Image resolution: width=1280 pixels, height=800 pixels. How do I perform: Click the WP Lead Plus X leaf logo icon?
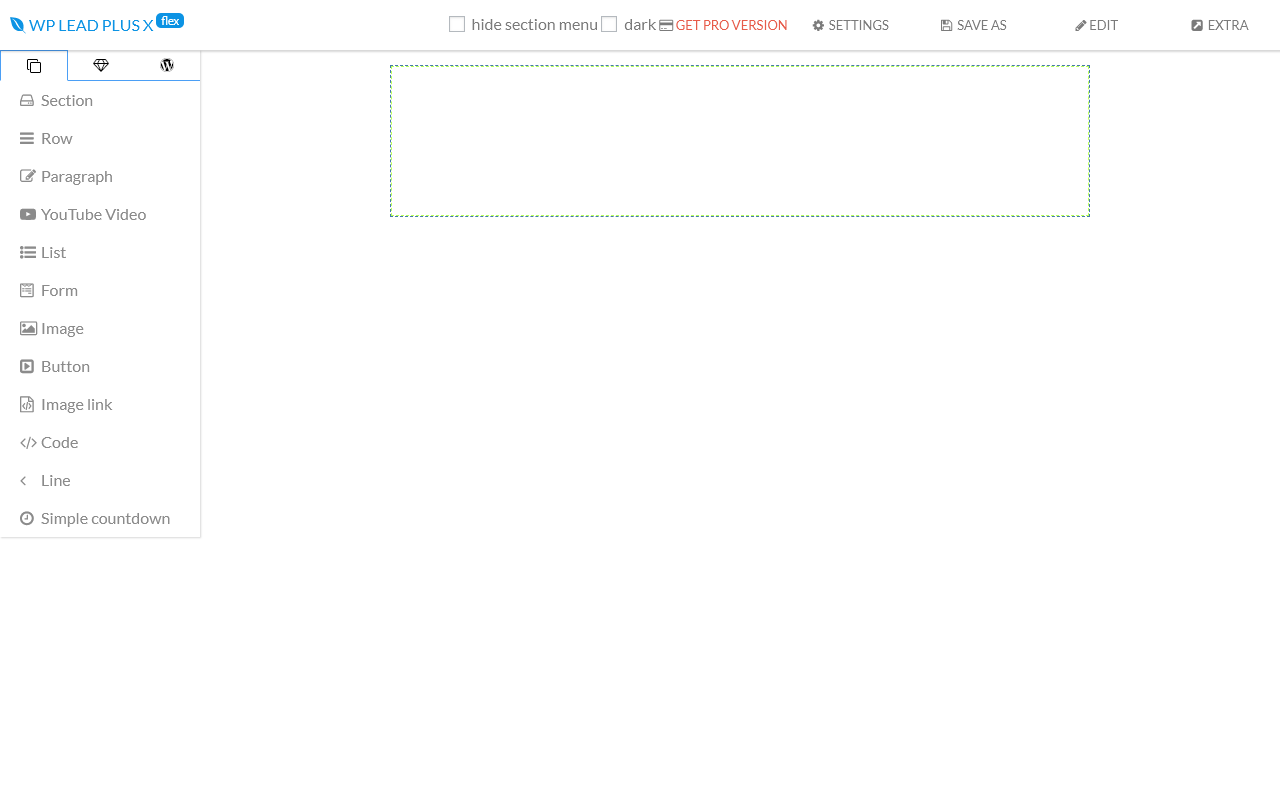(x=17, y=25)
